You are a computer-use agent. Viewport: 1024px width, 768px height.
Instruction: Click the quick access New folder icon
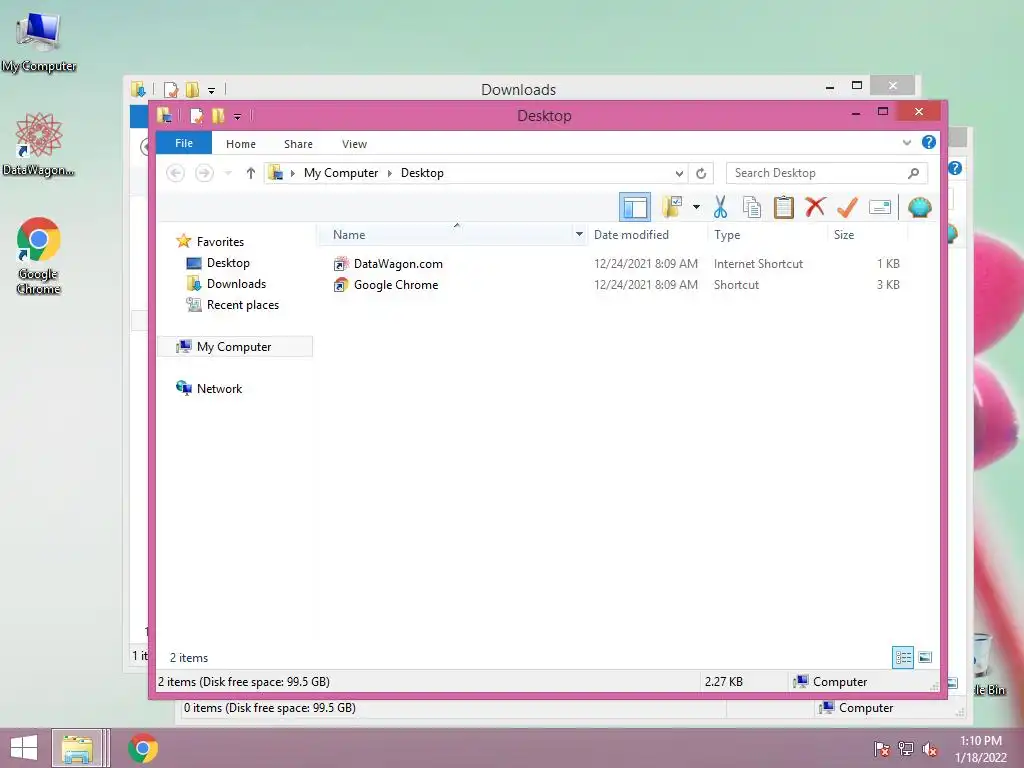[218, 116]
